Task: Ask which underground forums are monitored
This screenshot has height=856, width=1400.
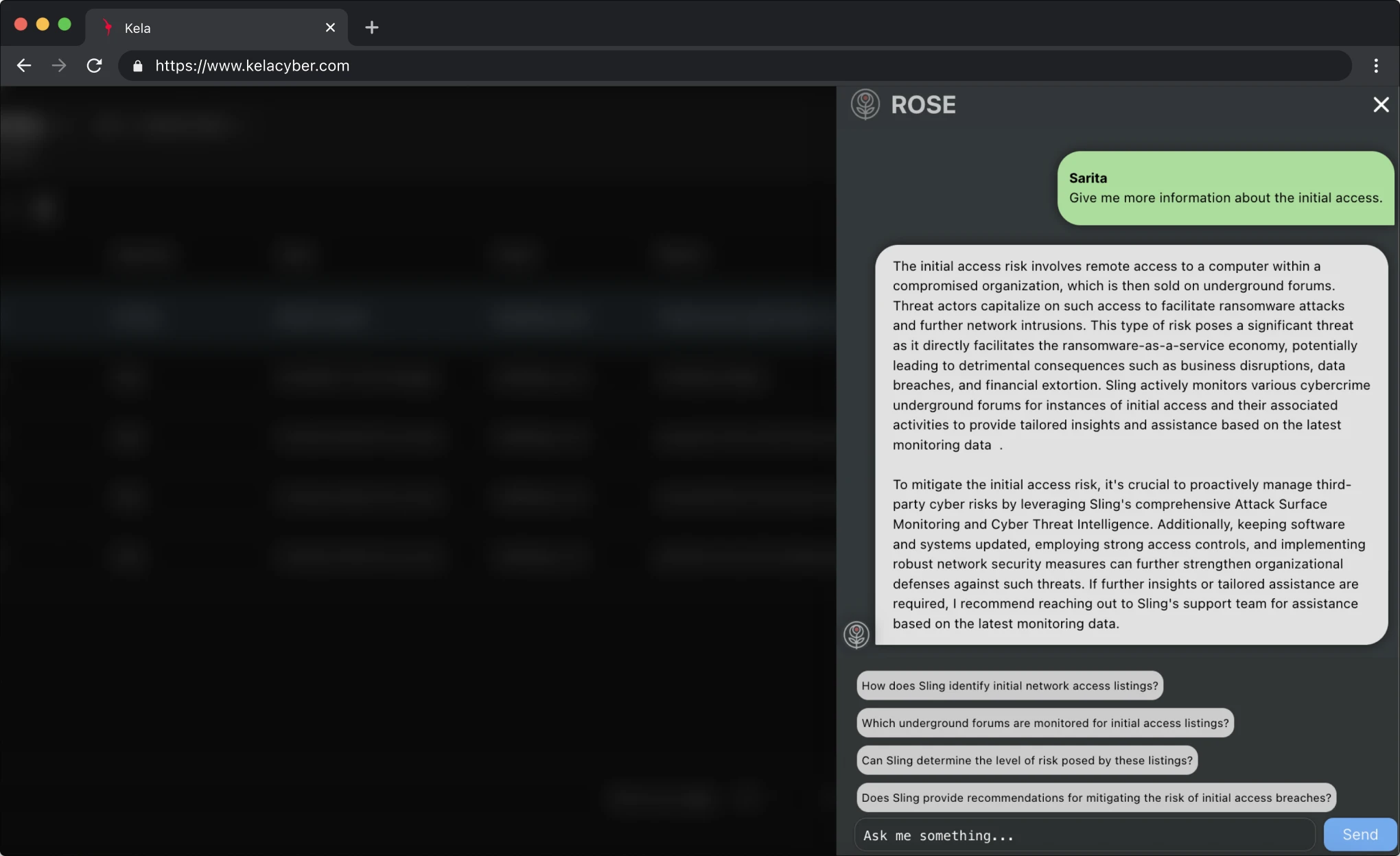Action: coord(1045,723)
